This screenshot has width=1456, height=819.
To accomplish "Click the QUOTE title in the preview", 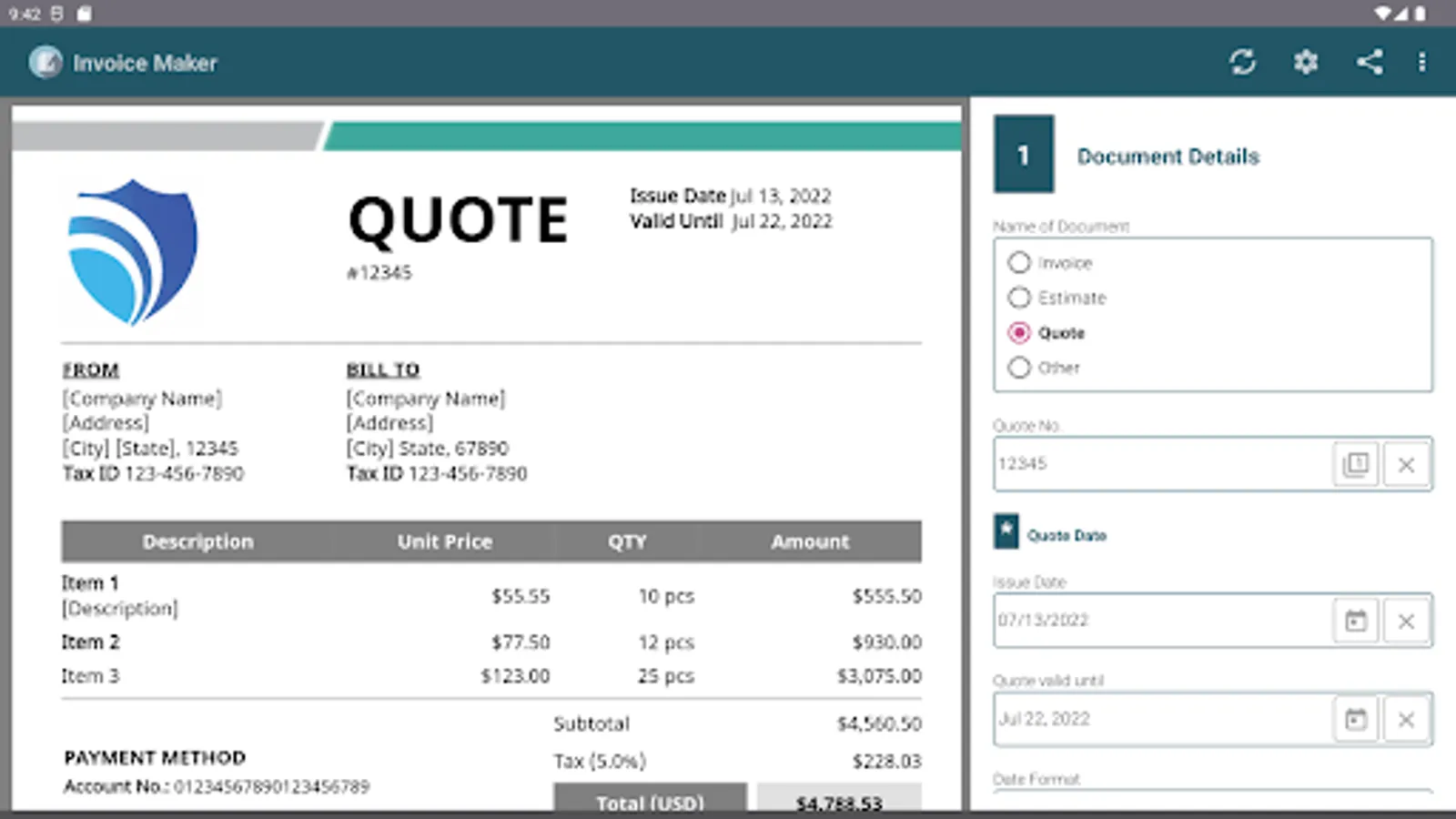I will pos(459,220).
